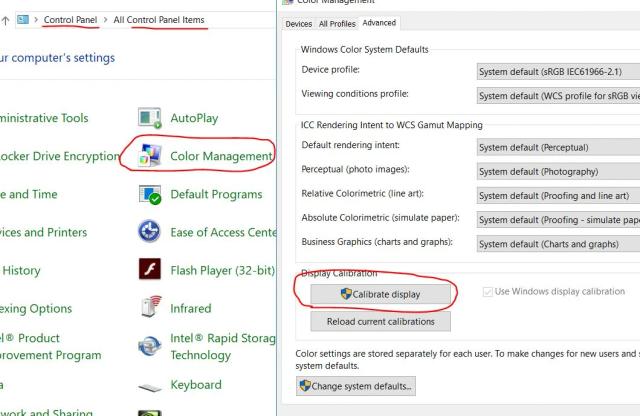Click the Control Panel root icon in address bar
The height and width of the screenshot is (416, 640).
pos(23,20)
